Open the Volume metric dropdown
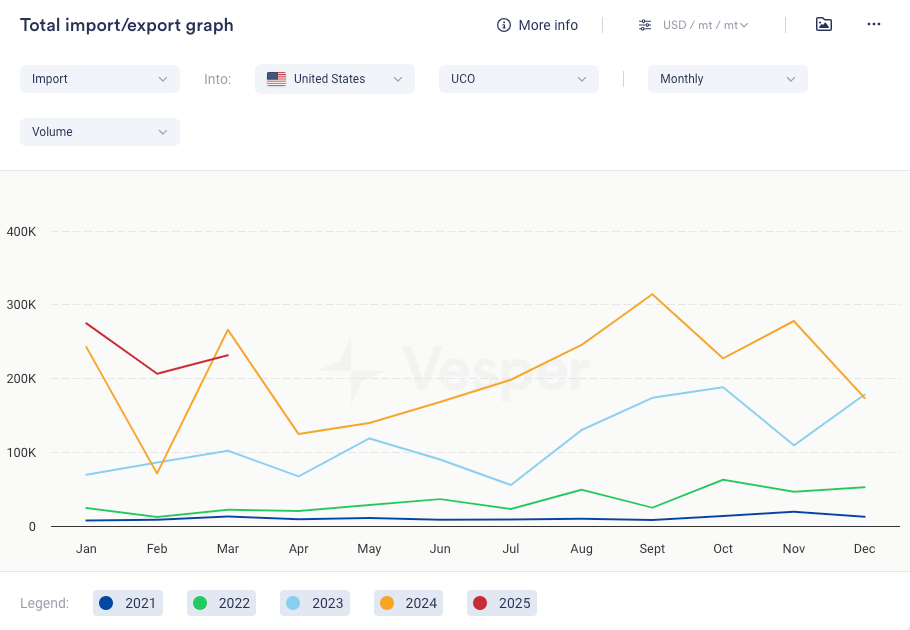Image resolution: width=910 pixels, height=630 pixels. tap(100, 132)
